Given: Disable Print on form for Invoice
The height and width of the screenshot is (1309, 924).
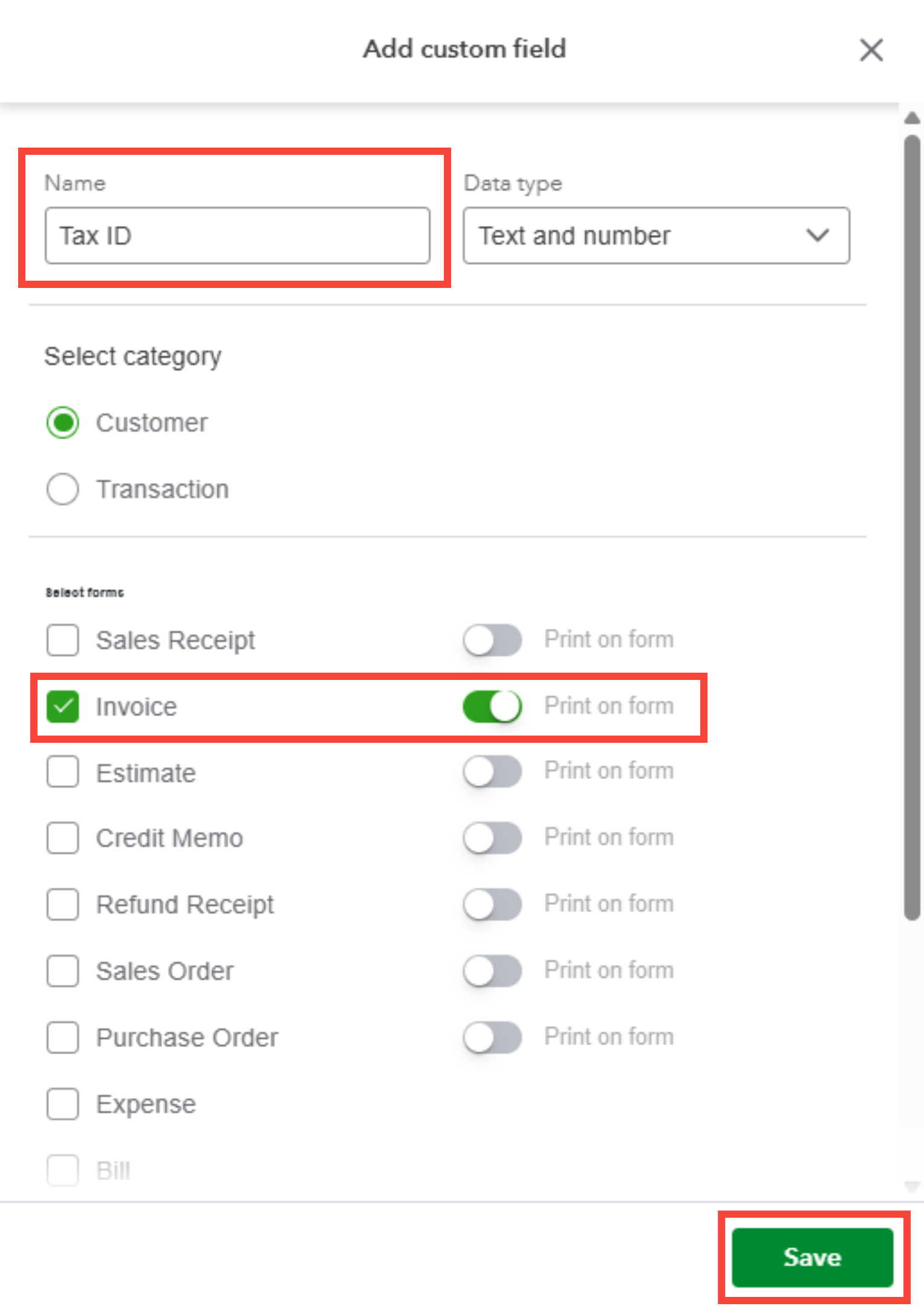Looking at the screenshot, I should coord(492,707).
